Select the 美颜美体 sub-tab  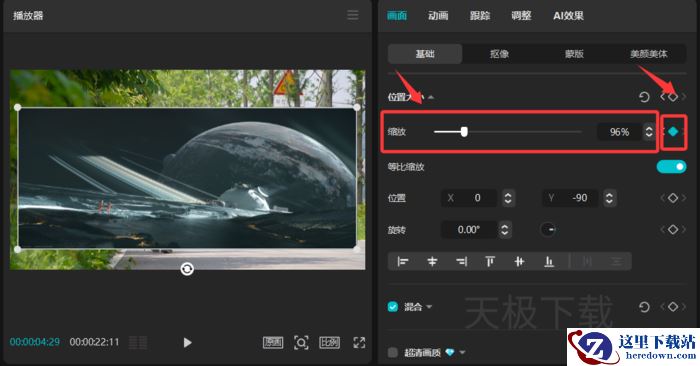coord(649,54)
